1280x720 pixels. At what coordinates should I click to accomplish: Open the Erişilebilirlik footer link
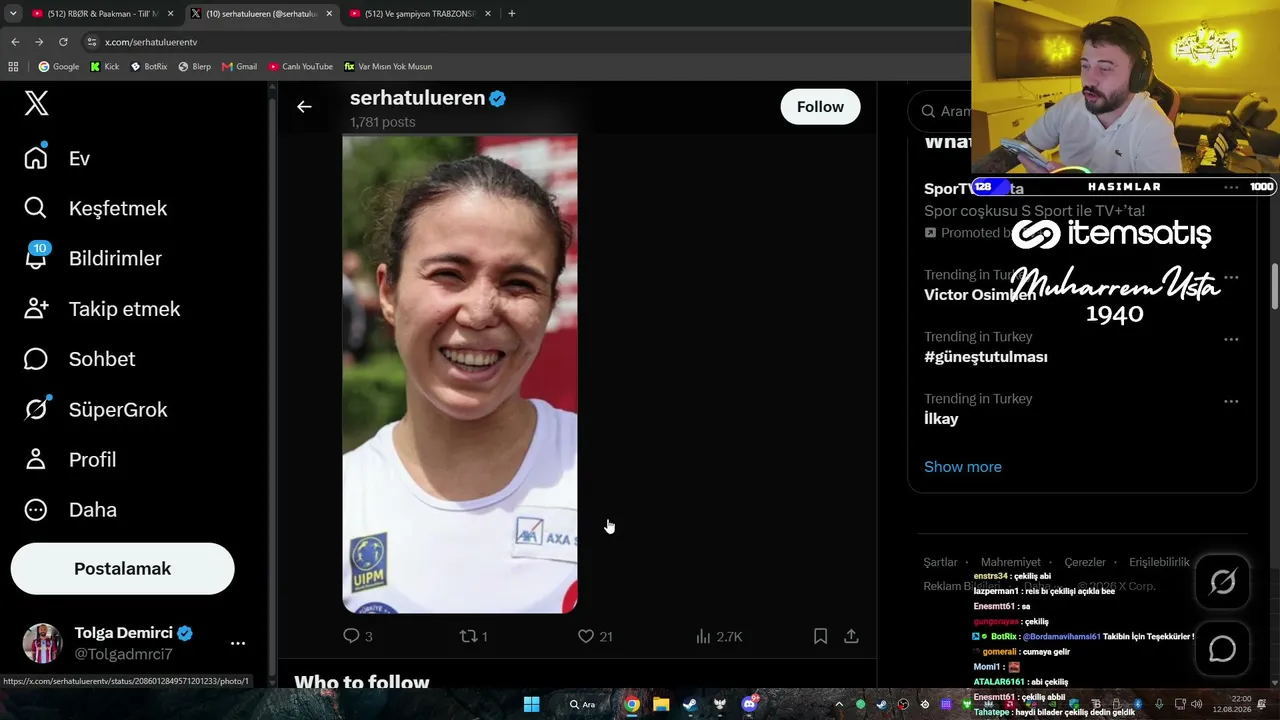(x=1159, y=562)
